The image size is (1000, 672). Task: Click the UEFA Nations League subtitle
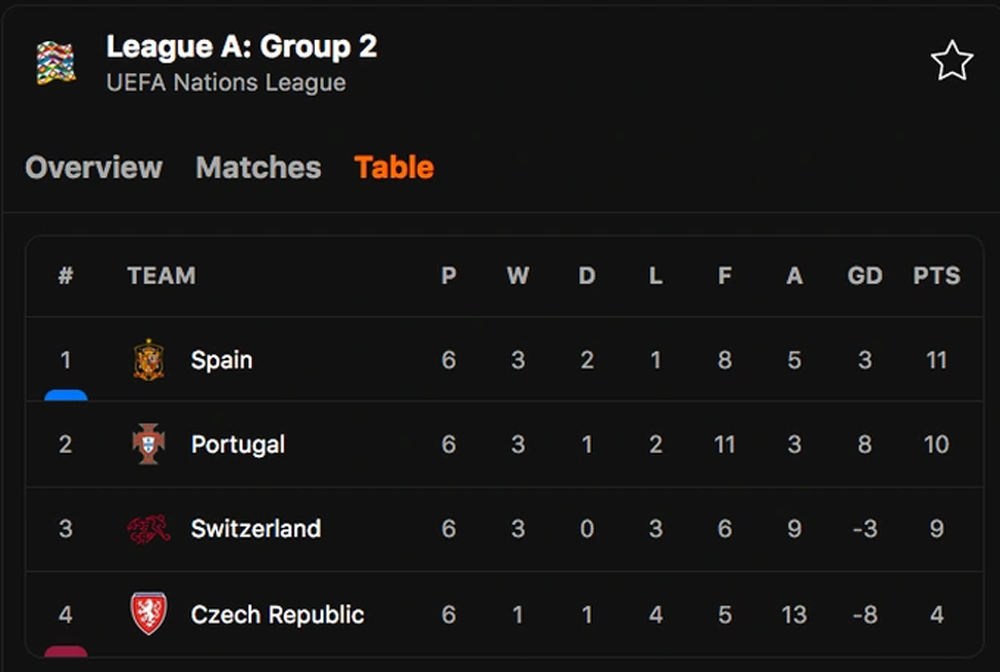coord(226,83)
